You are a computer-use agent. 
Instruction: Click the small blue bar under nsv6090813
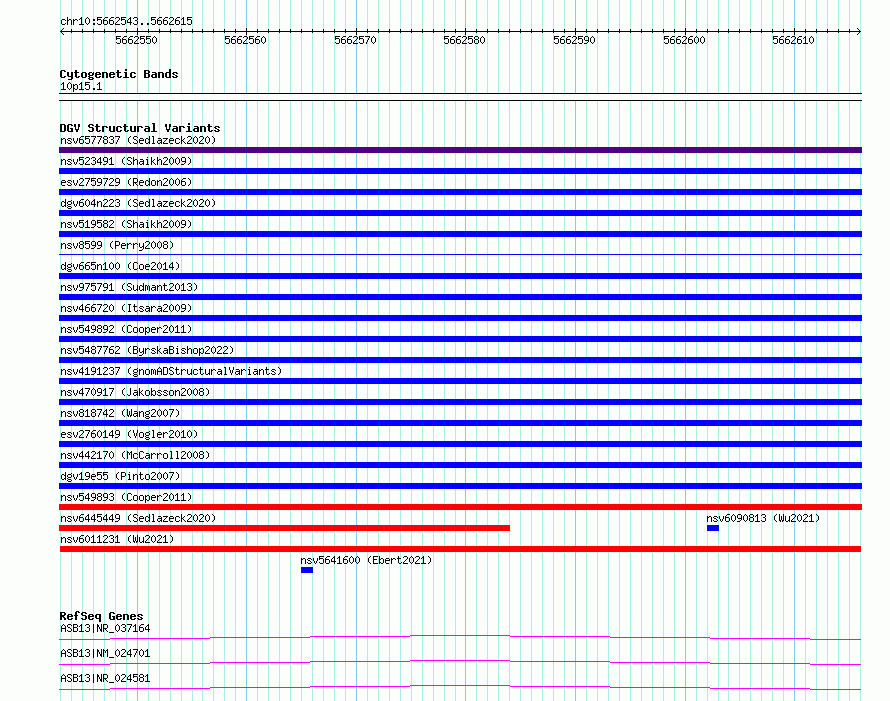pos(713,528)
